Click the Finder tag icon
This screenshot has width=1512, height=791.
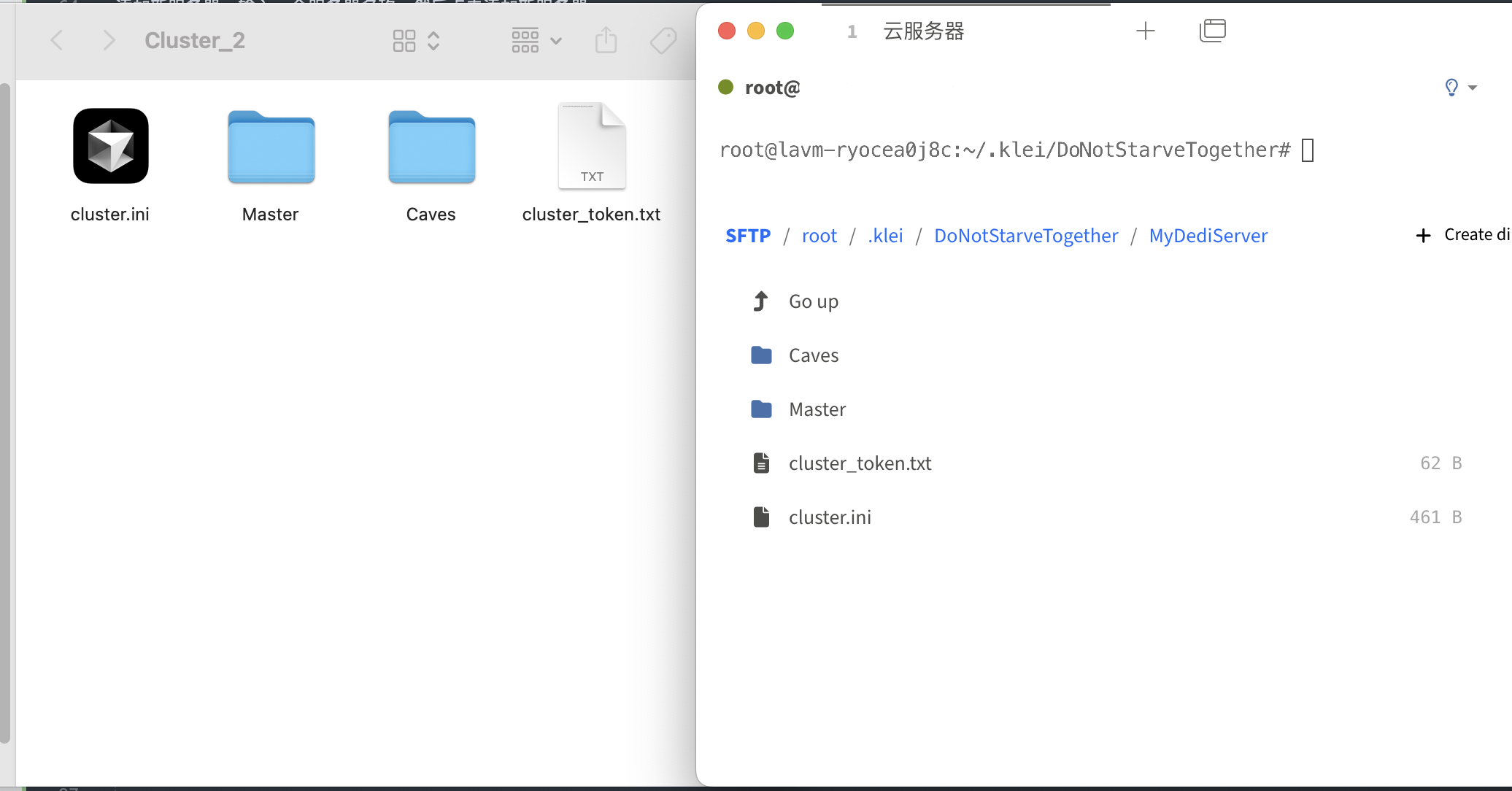click(663, 40)
